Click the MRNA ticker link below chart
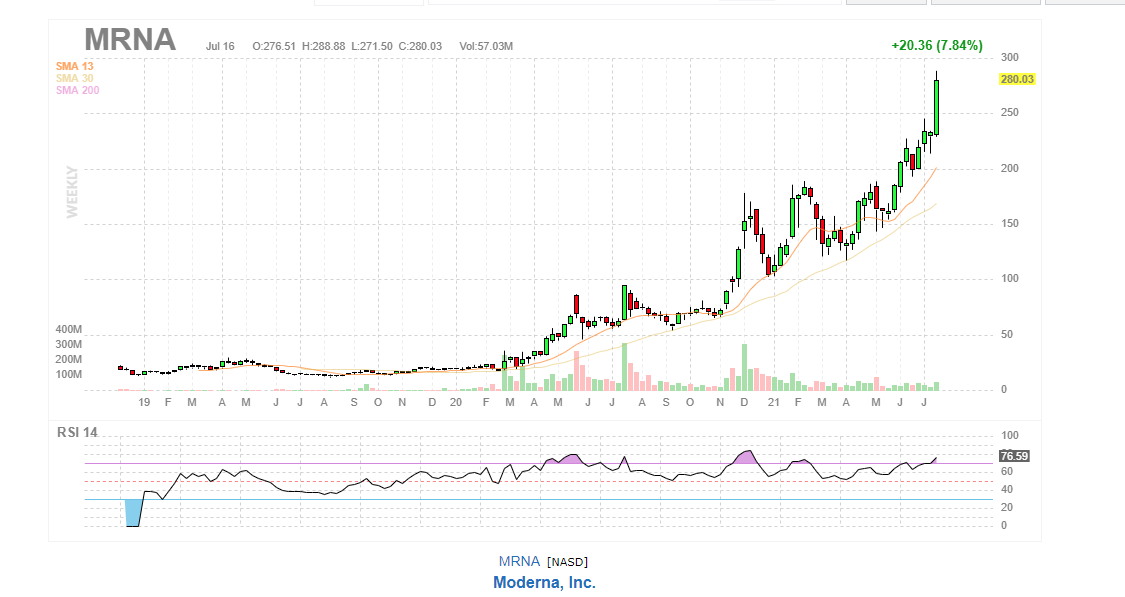The width and height of the screenshot is (1125, 597). (x=519, y=561)
